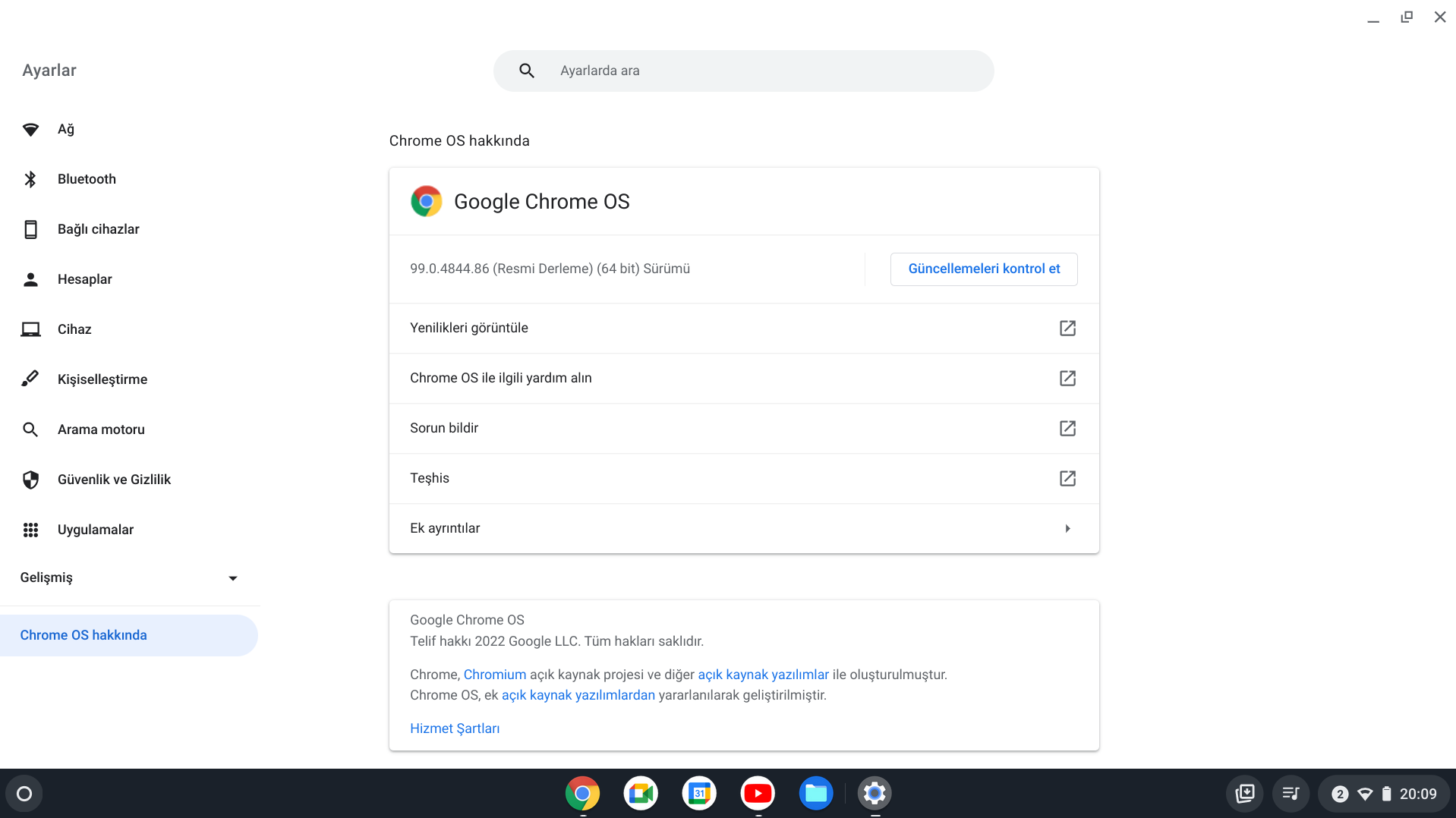Select Chrome OS hakkında in sidebar

pyautogui.click(x=129, y=635)
